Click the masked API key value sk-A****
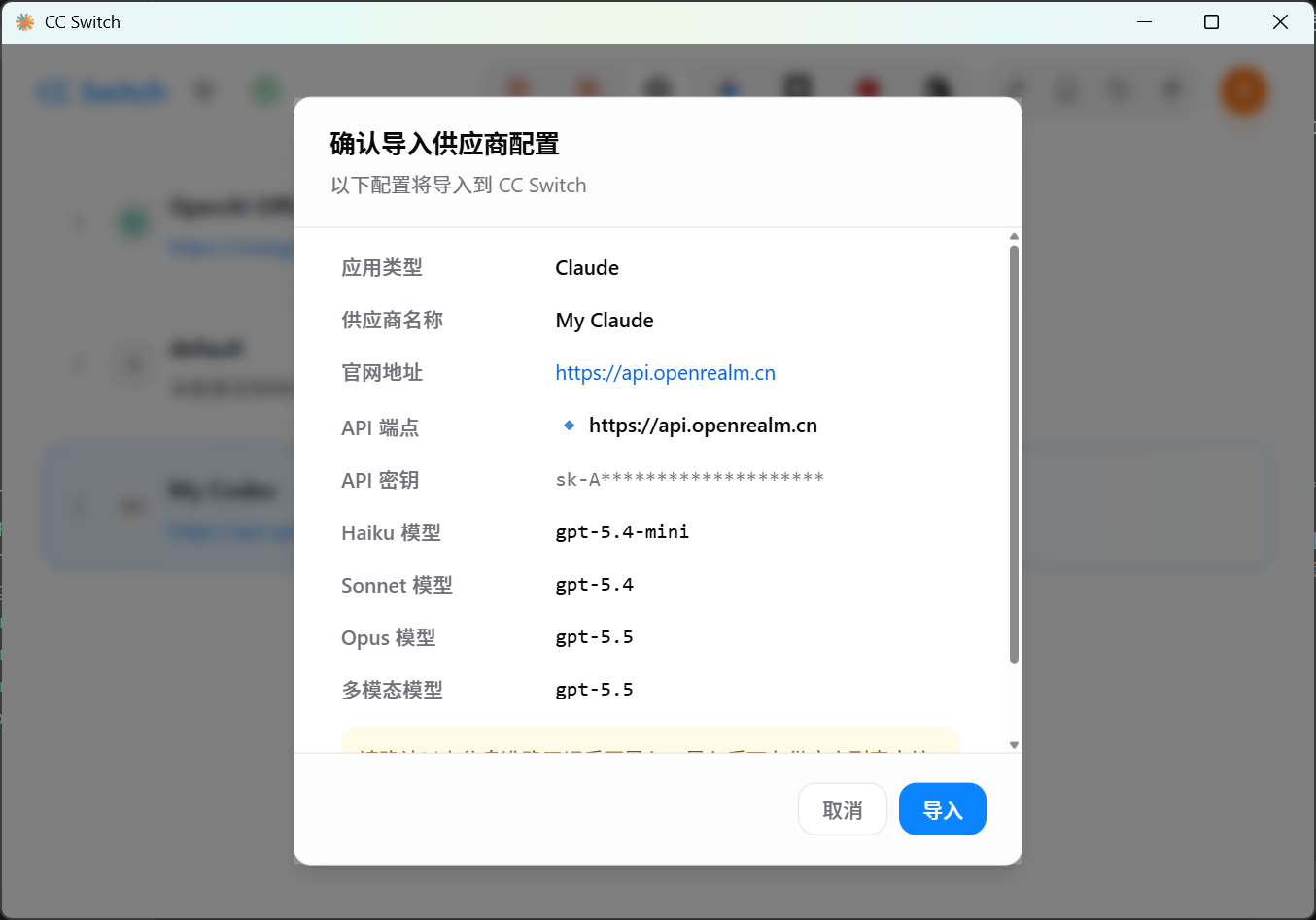Screen dimensions: 1316x920 [x=689, y=479]
